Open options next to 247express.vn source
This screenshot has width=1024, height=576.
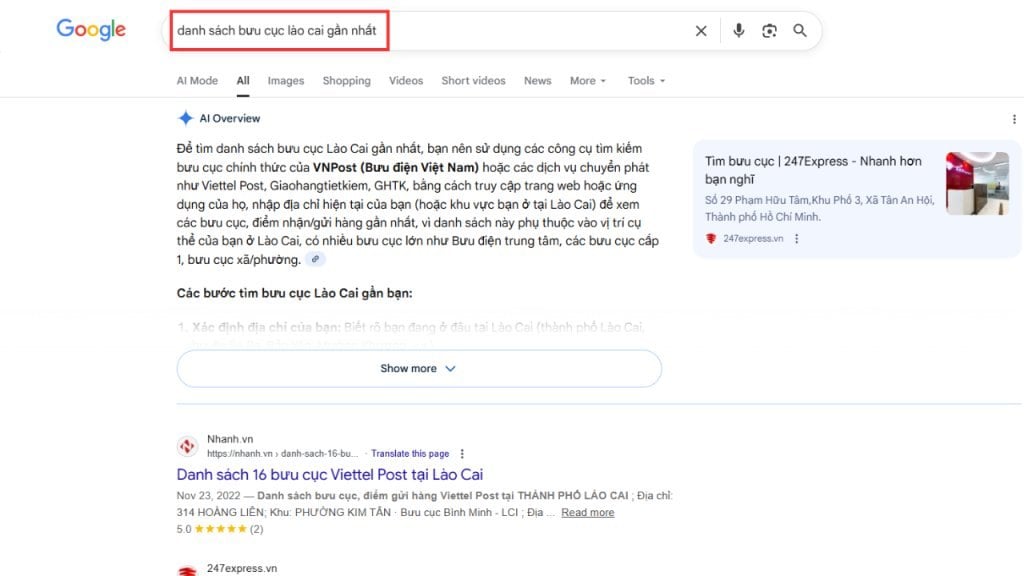tap(797, 239)
